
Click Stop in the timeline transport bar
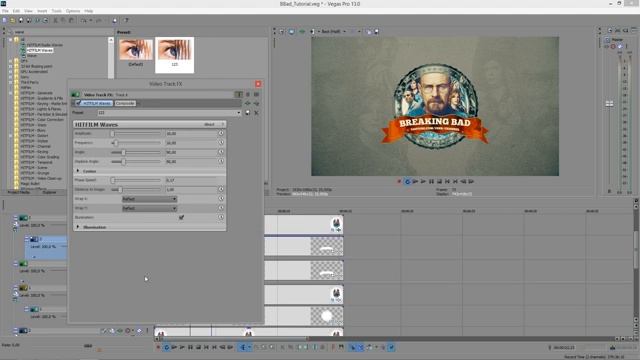tap(198, 347)
